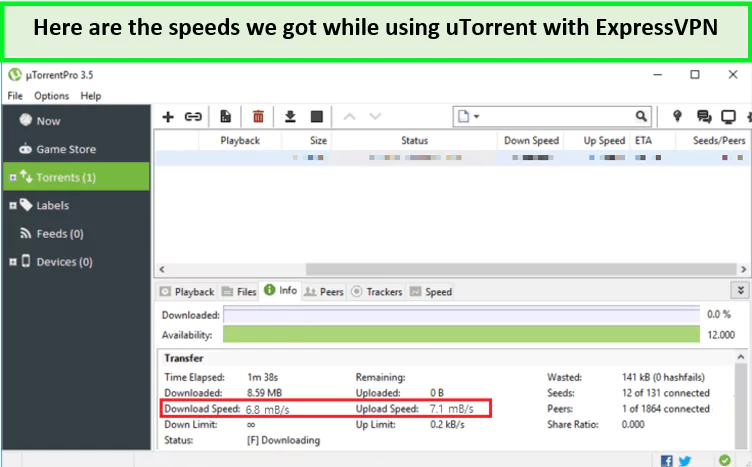Click the '0.2 kB/s' up limit value
Image resolution: width=752 pixels, height=467 pixels.
pos(447,425)
